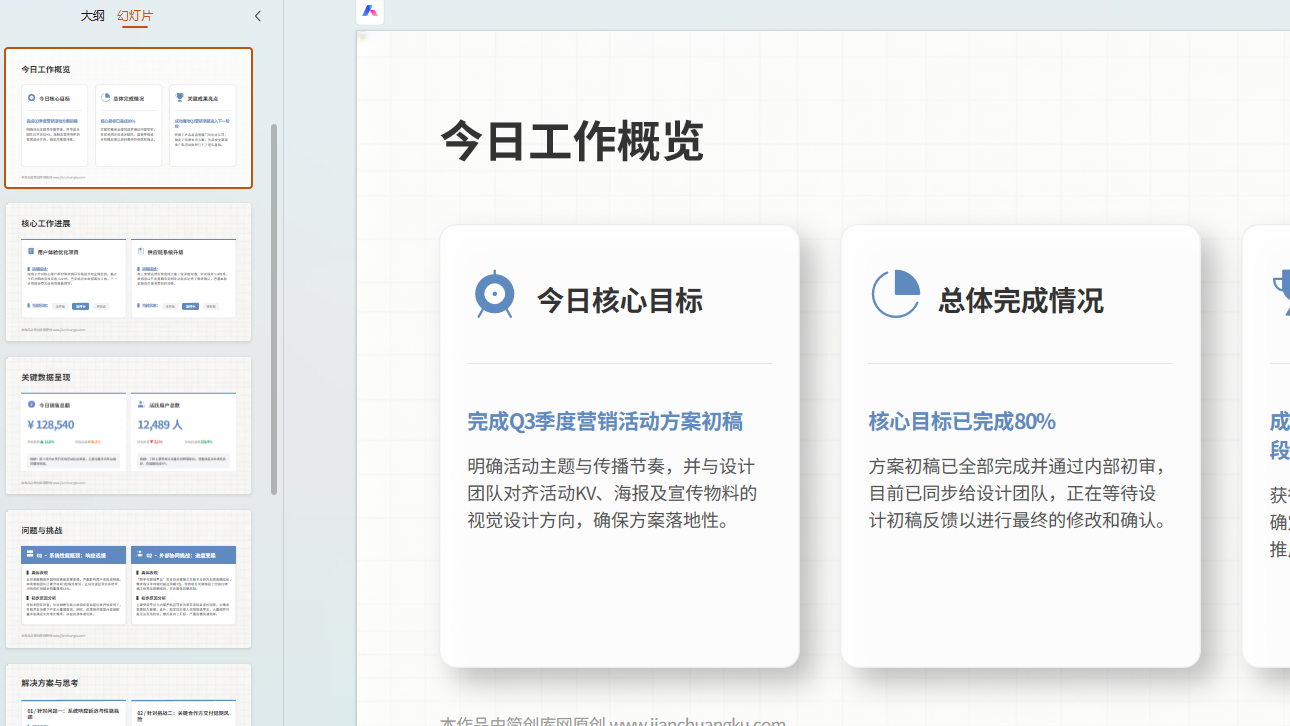Select the slide title 今日工作概览
Viewport: 1290px width, 726px height.
(572, 141)
